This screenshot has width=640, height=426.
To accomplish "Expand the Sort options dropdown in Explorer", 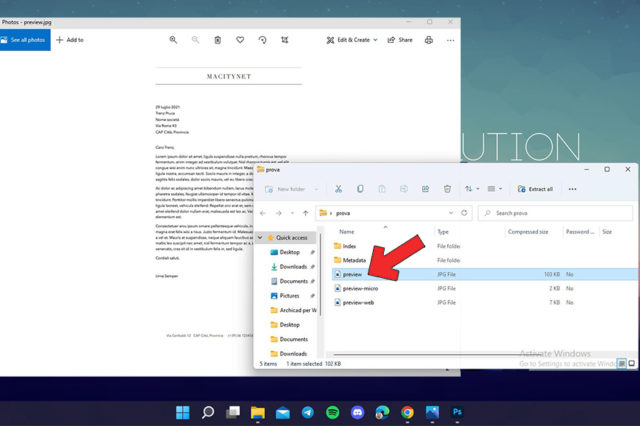I will click(473, 188).
